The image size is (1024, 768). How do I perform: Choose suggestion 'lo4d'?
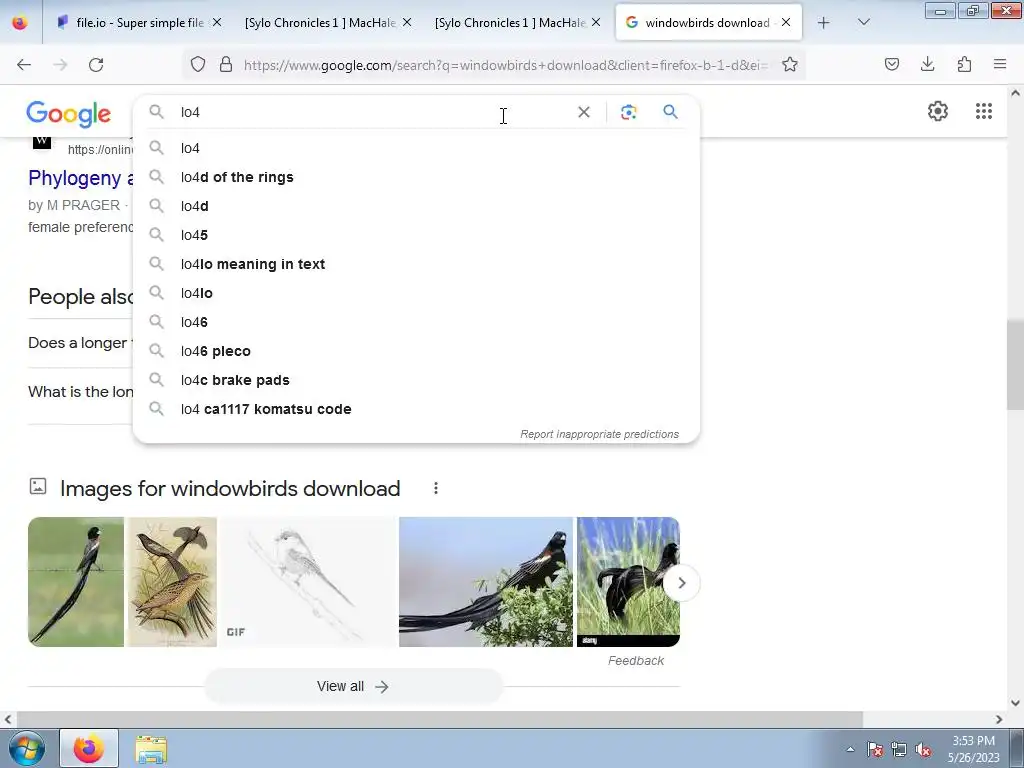click(x=416, y=206)
